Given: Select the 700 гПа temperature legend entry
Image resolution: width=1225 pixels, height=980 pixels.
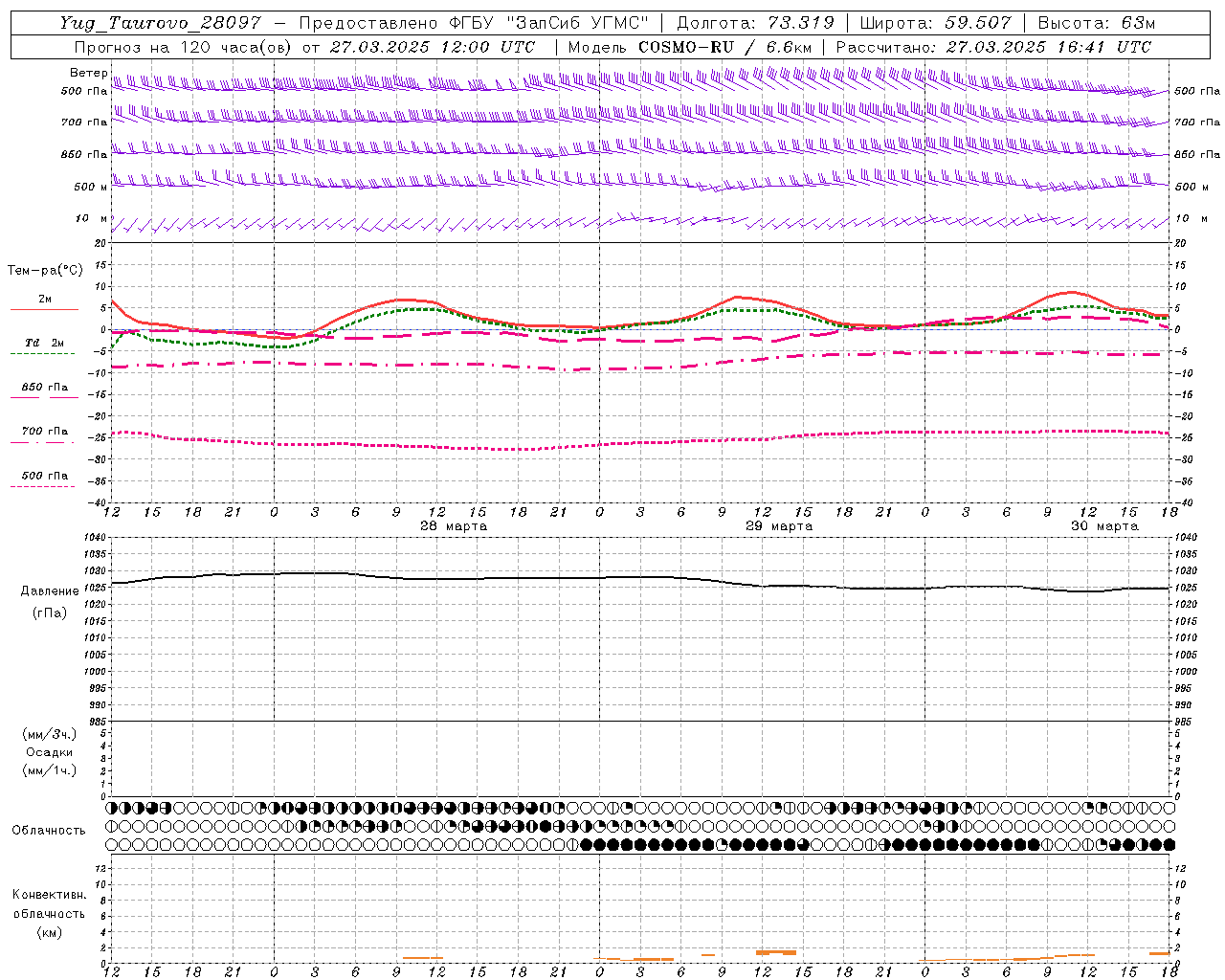Looking at the screenshot, I should click(x=45, y=432).
